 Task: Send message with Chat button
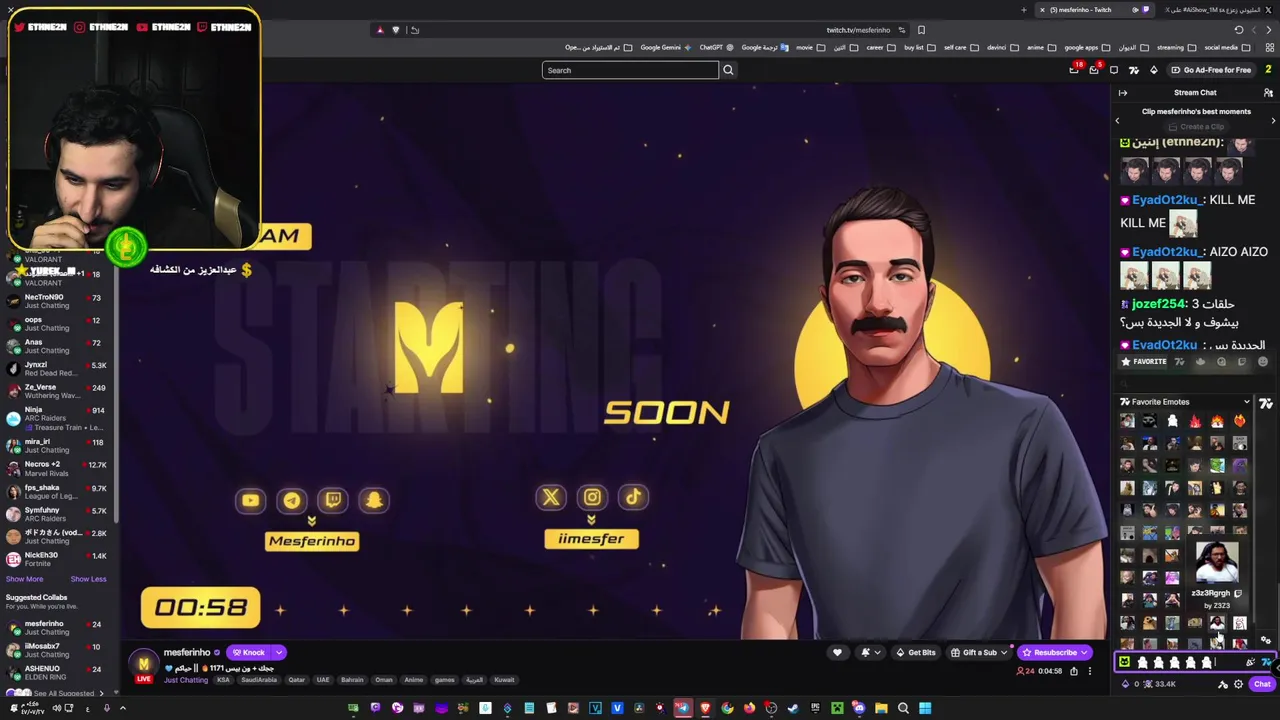click(x=1262, y=685)
